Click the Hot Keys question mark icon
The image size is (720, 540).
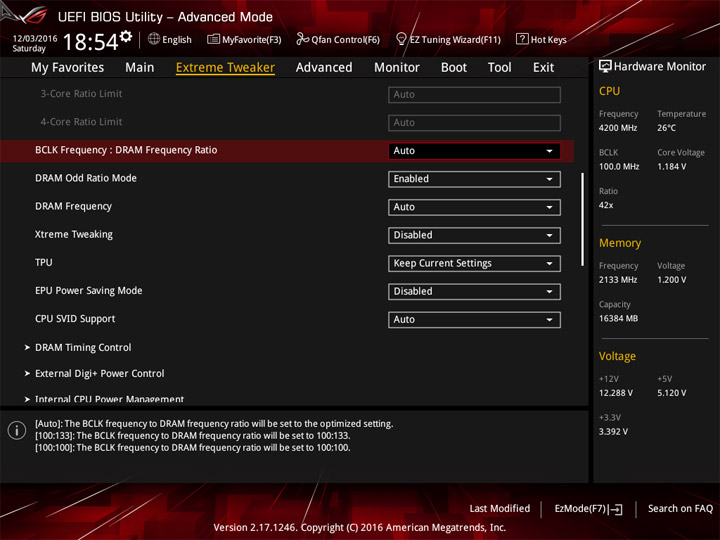coord(522,39)
